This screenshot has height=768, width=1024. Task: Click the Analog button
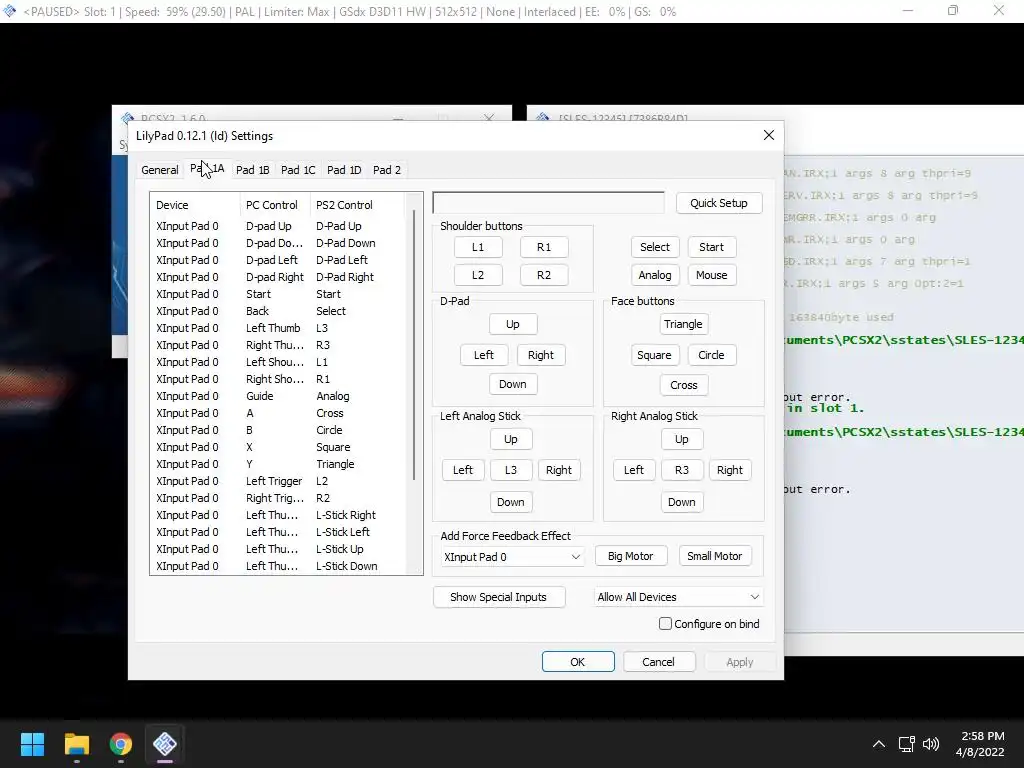(655, 275)
